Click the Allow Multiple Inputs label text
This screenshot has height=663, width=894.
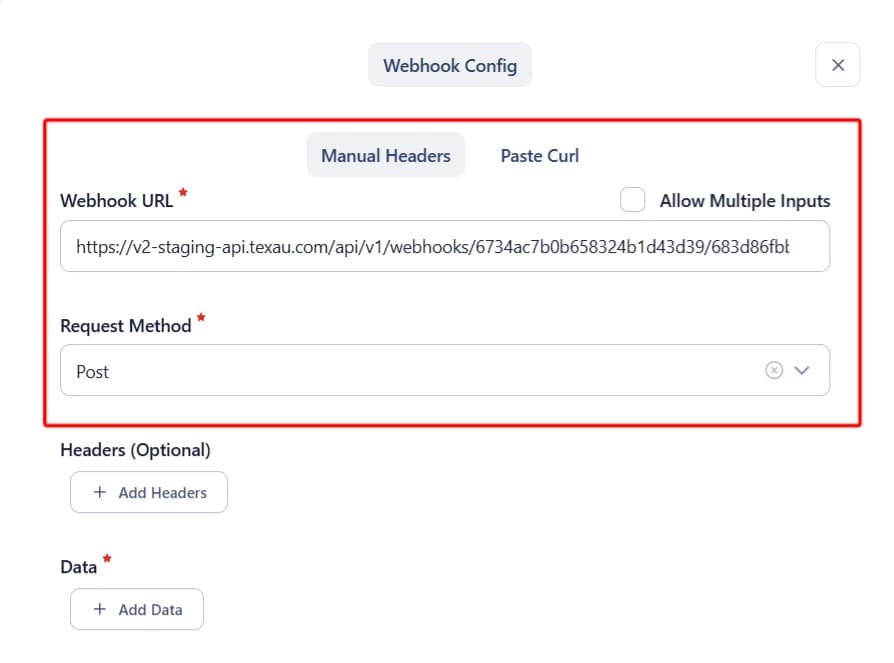[744, 200]
